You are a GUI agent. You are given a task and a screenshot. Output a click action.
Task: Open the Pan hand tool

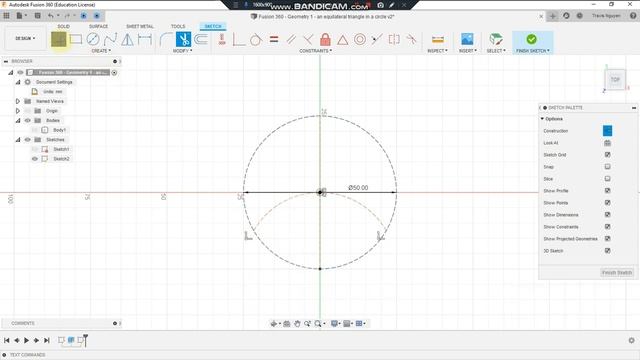click(x=297, y=323)
